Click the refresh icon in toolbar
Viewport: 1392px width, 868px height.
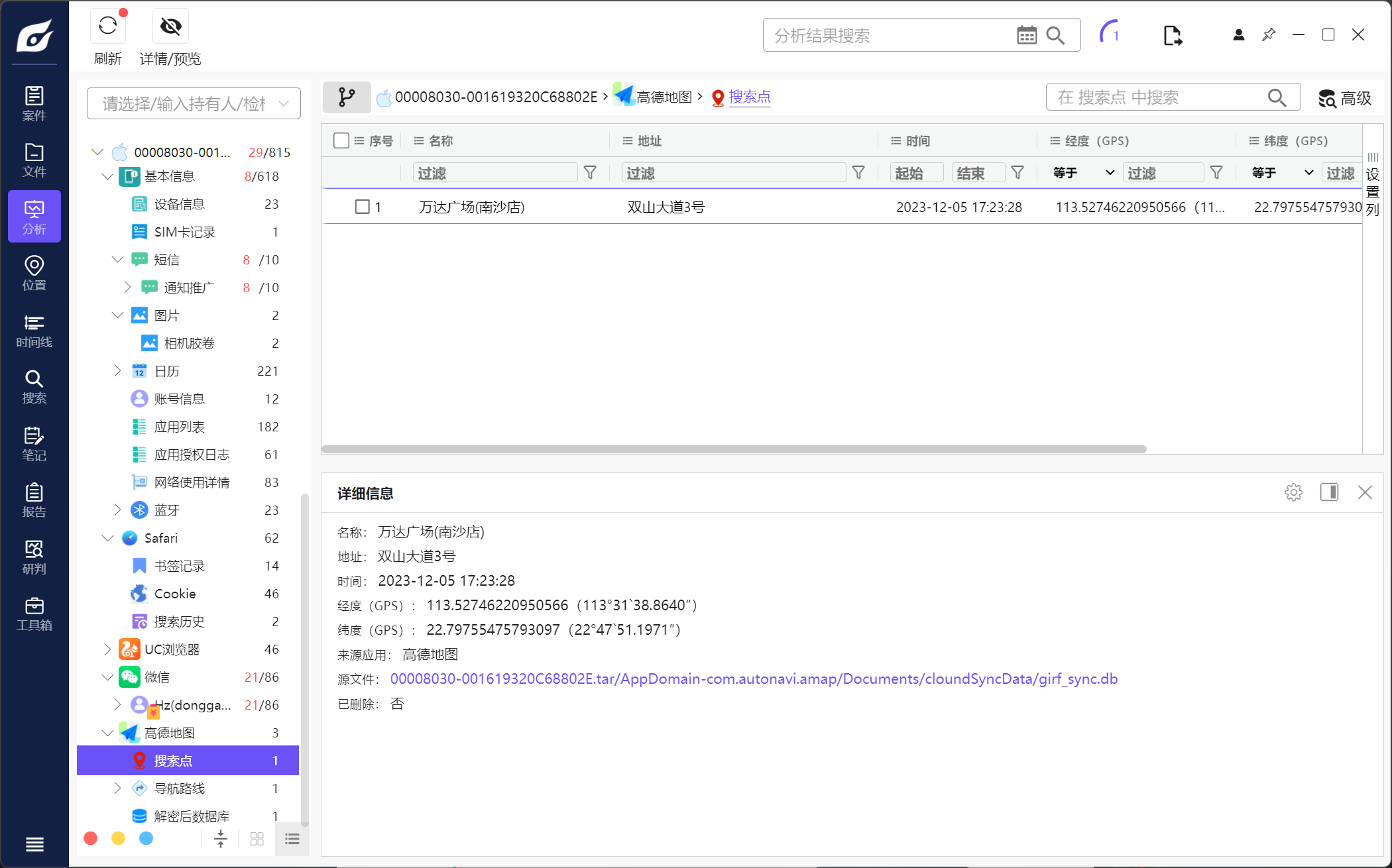tap(107, 27)
